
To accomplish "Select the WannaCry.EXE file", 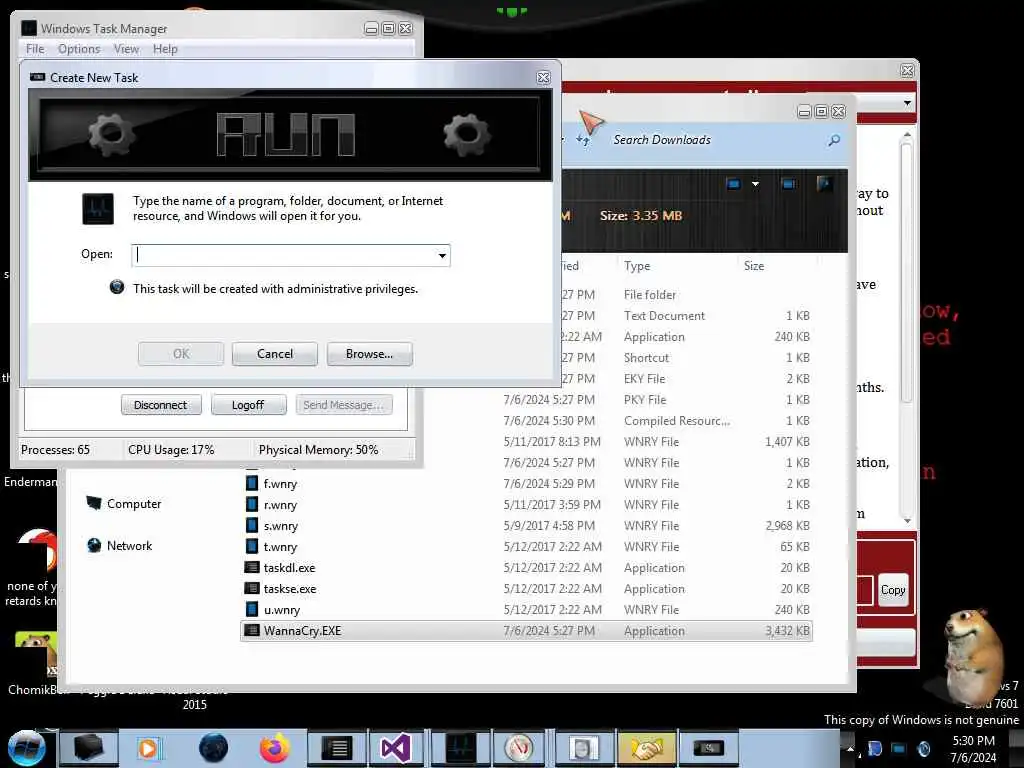I will click(526, 631).
